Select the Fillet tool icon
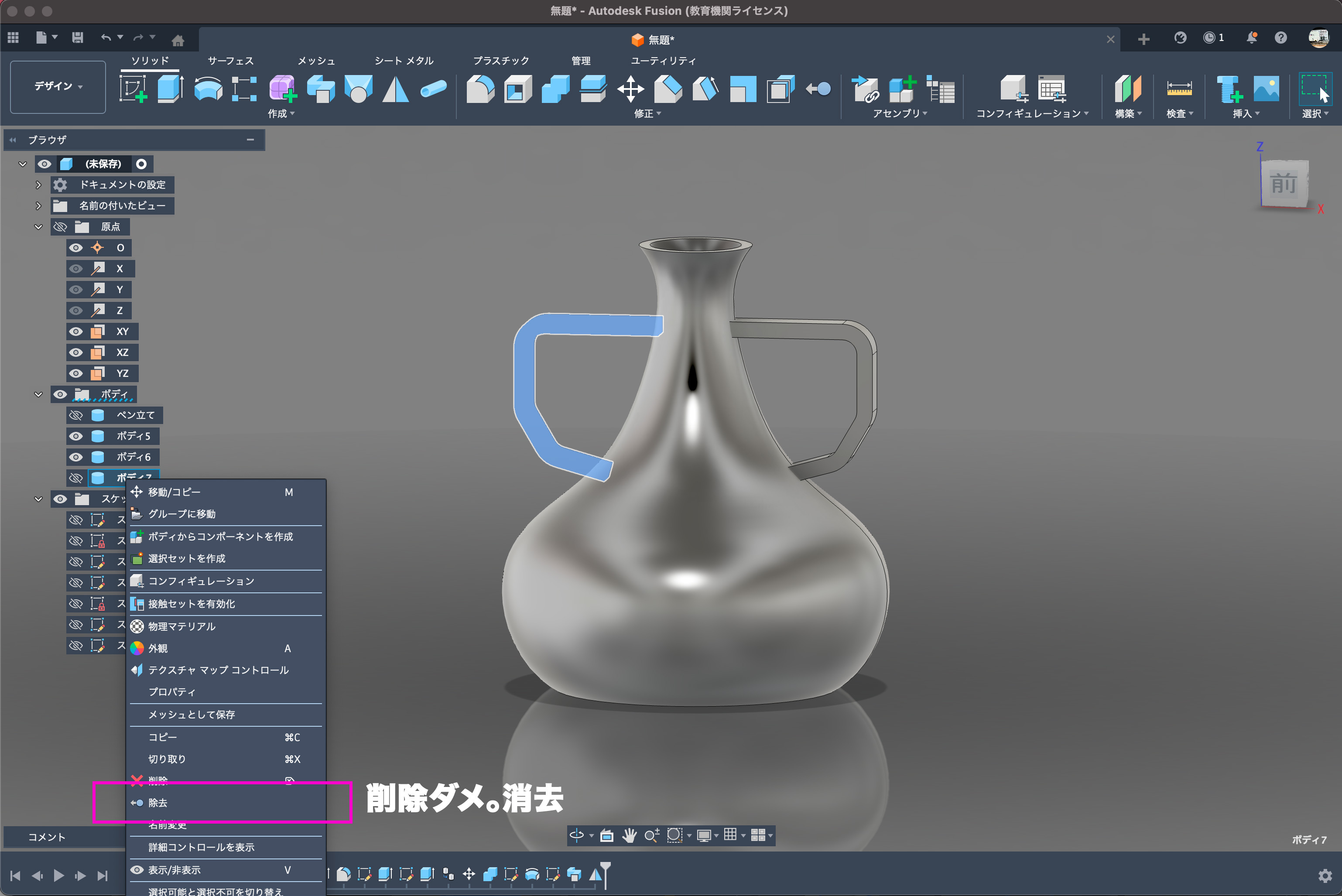This screenshot has height=896, width=1342. coord(479,89)
